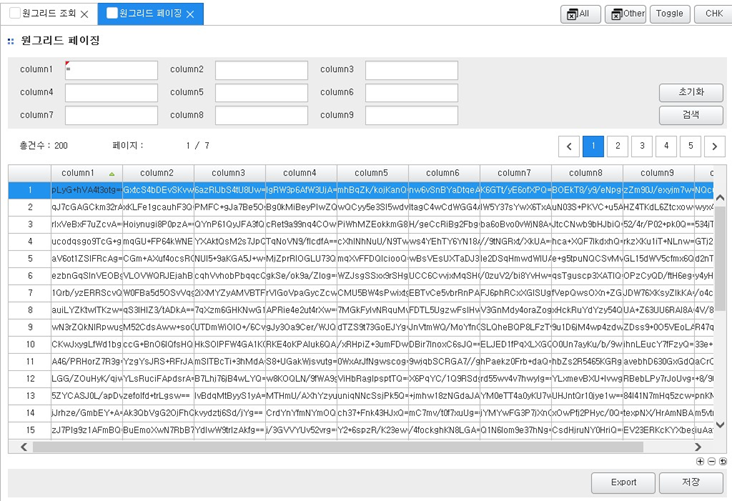Screen dimensions: 732x501
Task: Select page 3 in pagination
Action: [x=642, y=146]
